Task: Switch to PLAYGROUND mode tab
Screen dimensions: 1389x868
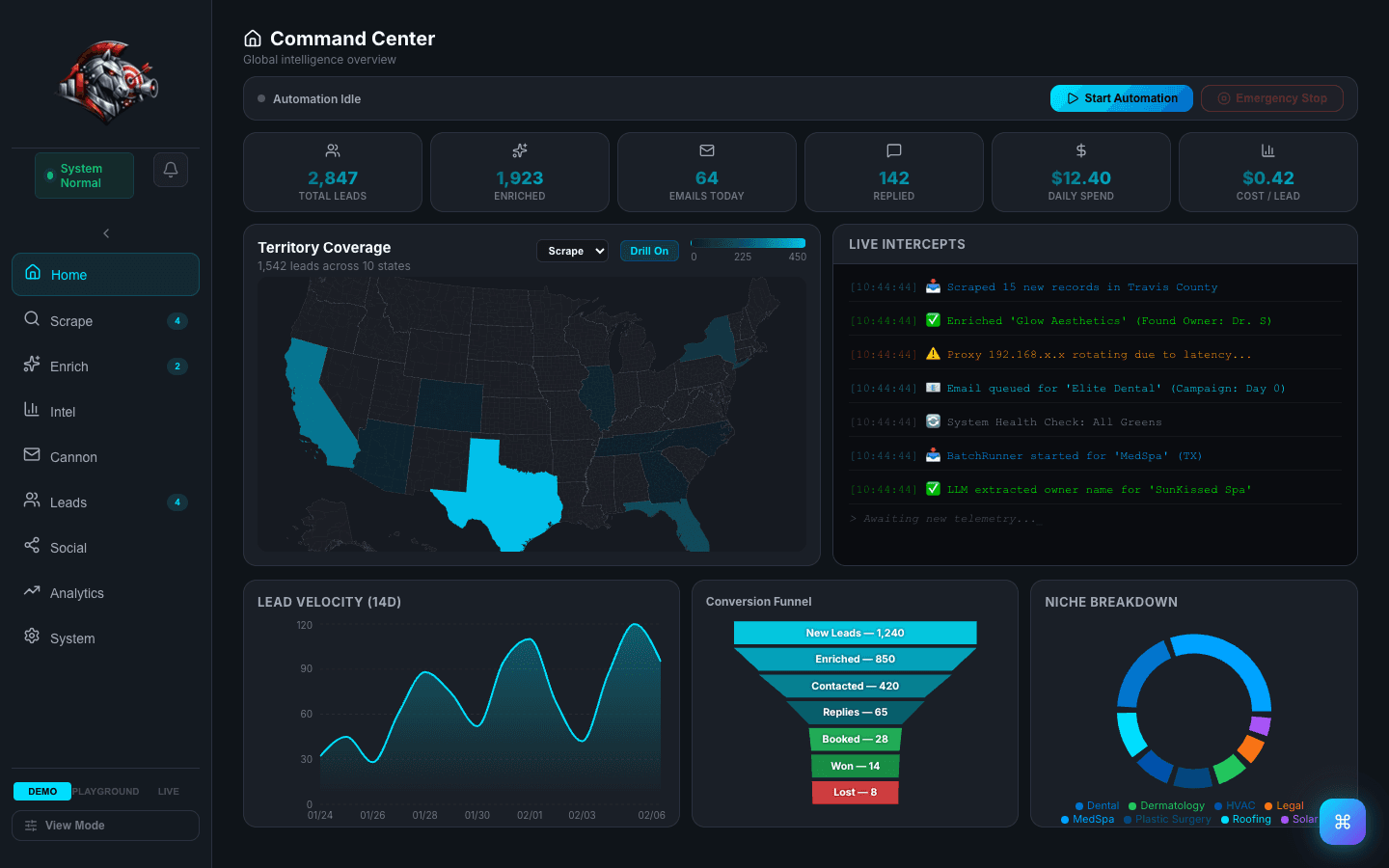Action: pos(106,792)
